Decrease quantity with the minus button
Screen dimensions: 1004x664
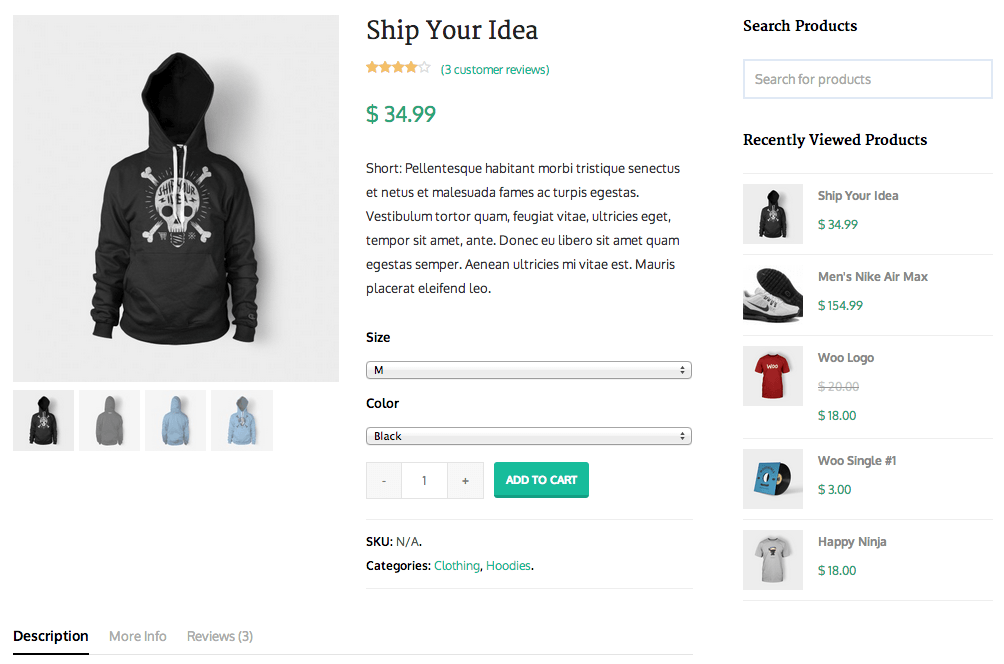[384, 480]
